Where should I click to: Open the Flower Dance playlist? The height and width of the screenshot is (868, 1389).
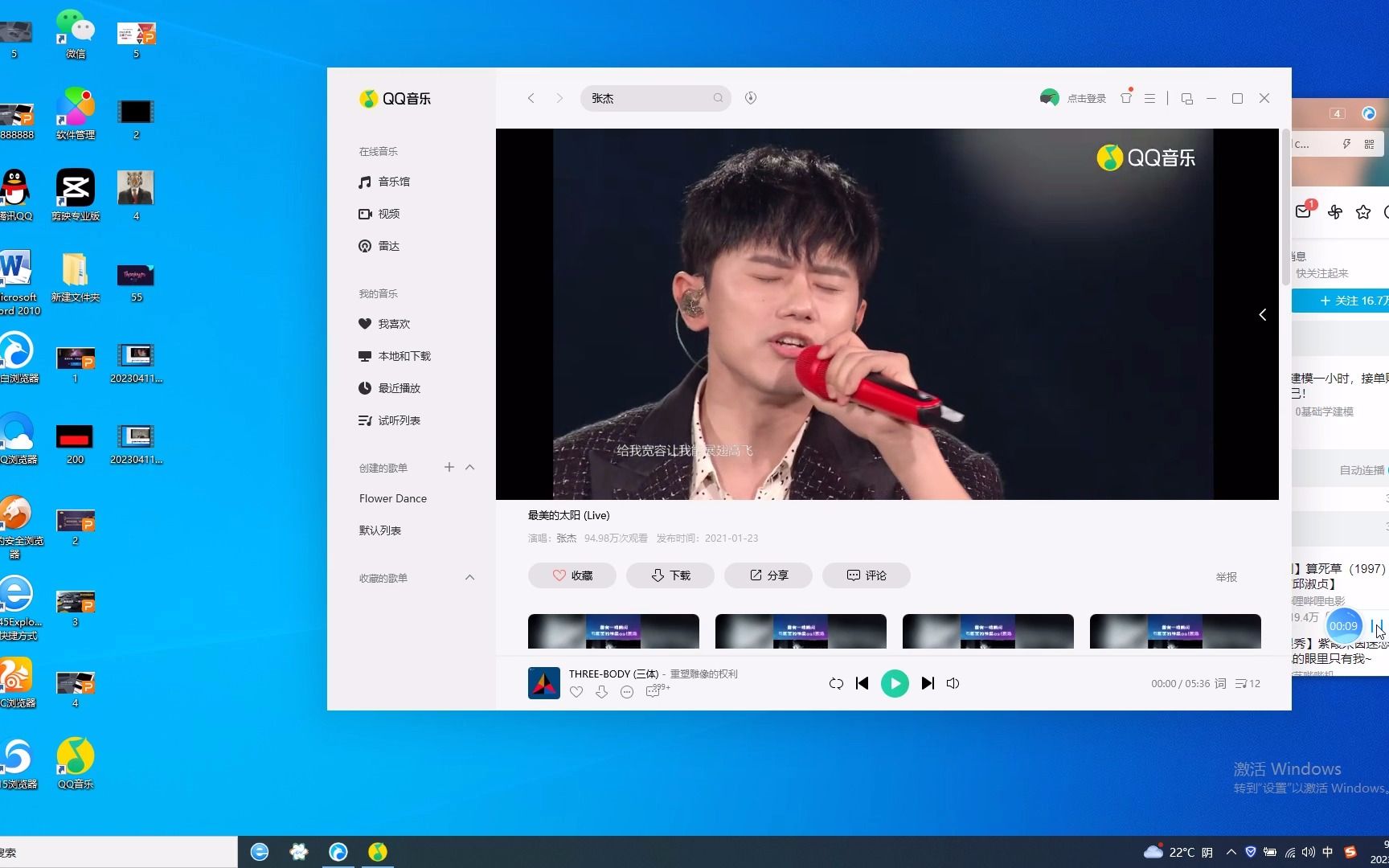coord(393,498)
